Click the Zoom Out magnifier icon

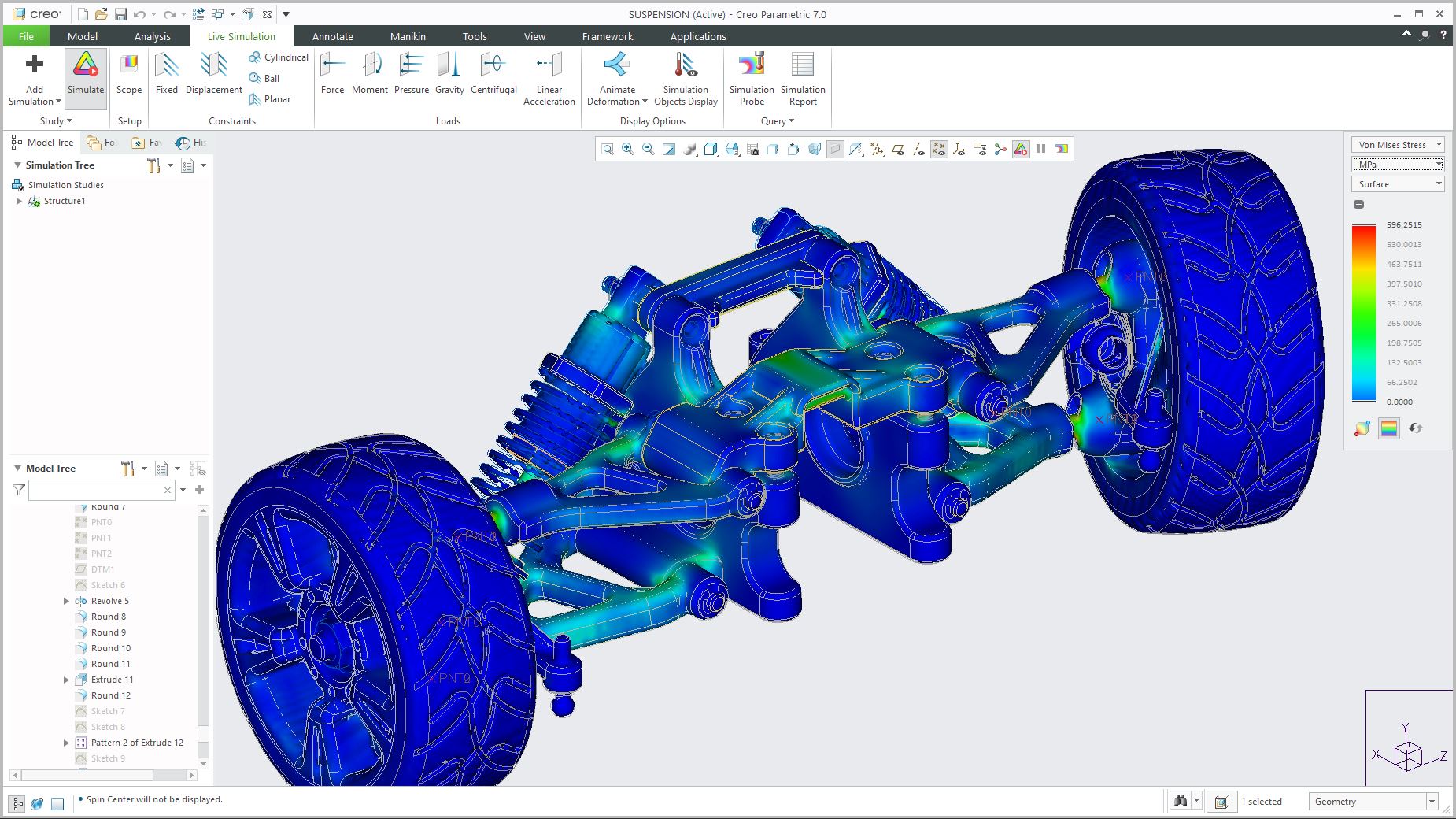pos(649,149)
